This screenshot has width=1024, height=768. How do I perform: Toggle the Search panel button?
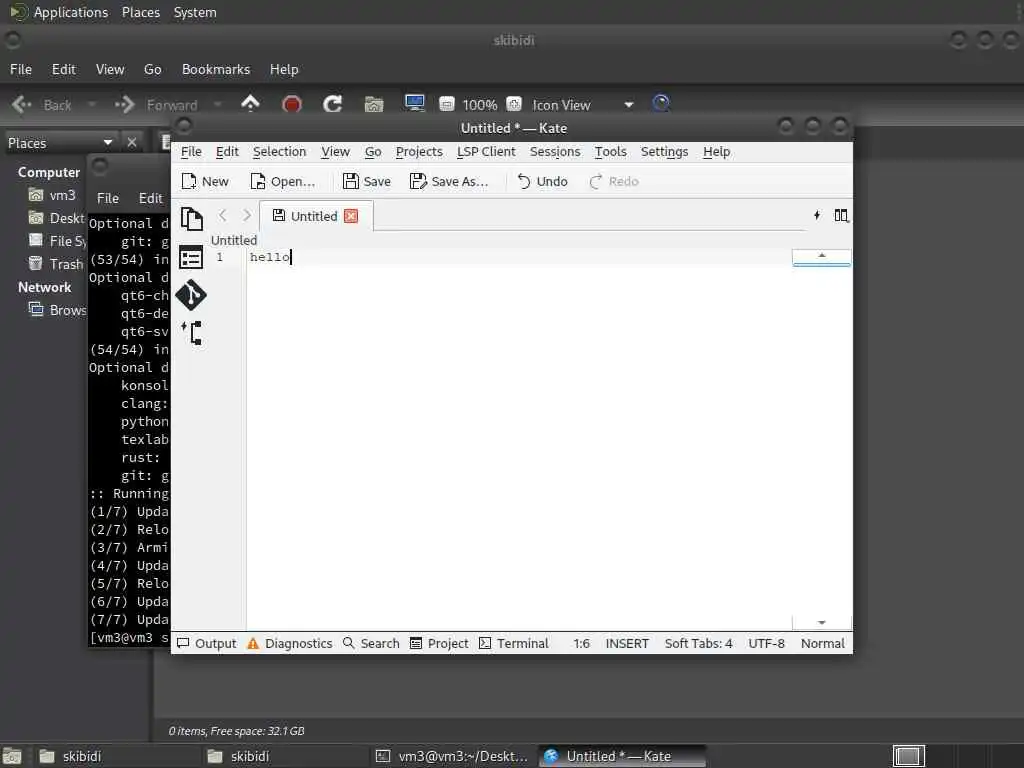[371, 643]
